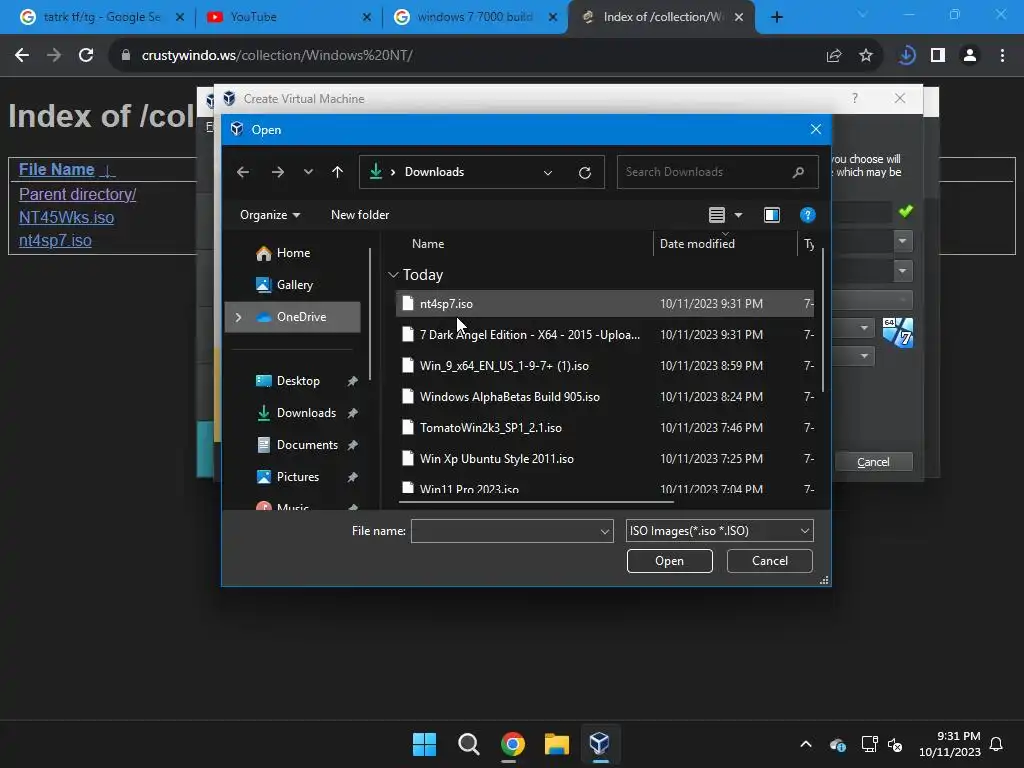The height and width of the screenshot is (768, 1024).
Task: Toggle the preview pane
Action: pos(772,215)
